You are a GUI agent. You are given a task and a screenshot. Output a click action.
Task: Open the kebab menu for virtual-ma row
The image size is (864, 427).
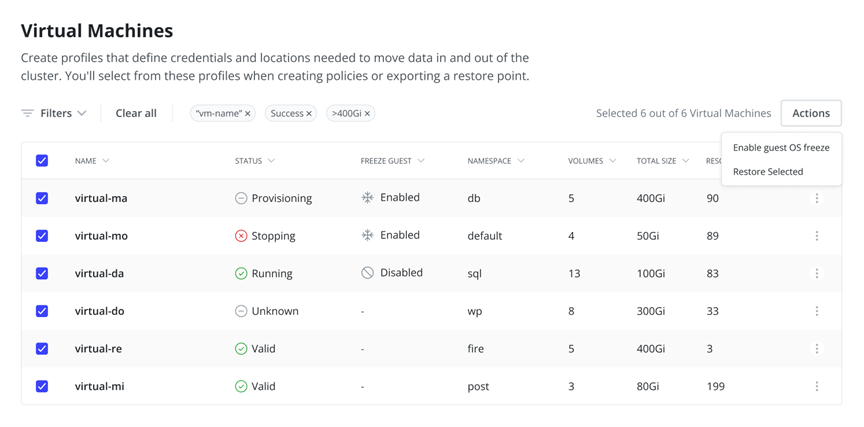click(816, 198)
